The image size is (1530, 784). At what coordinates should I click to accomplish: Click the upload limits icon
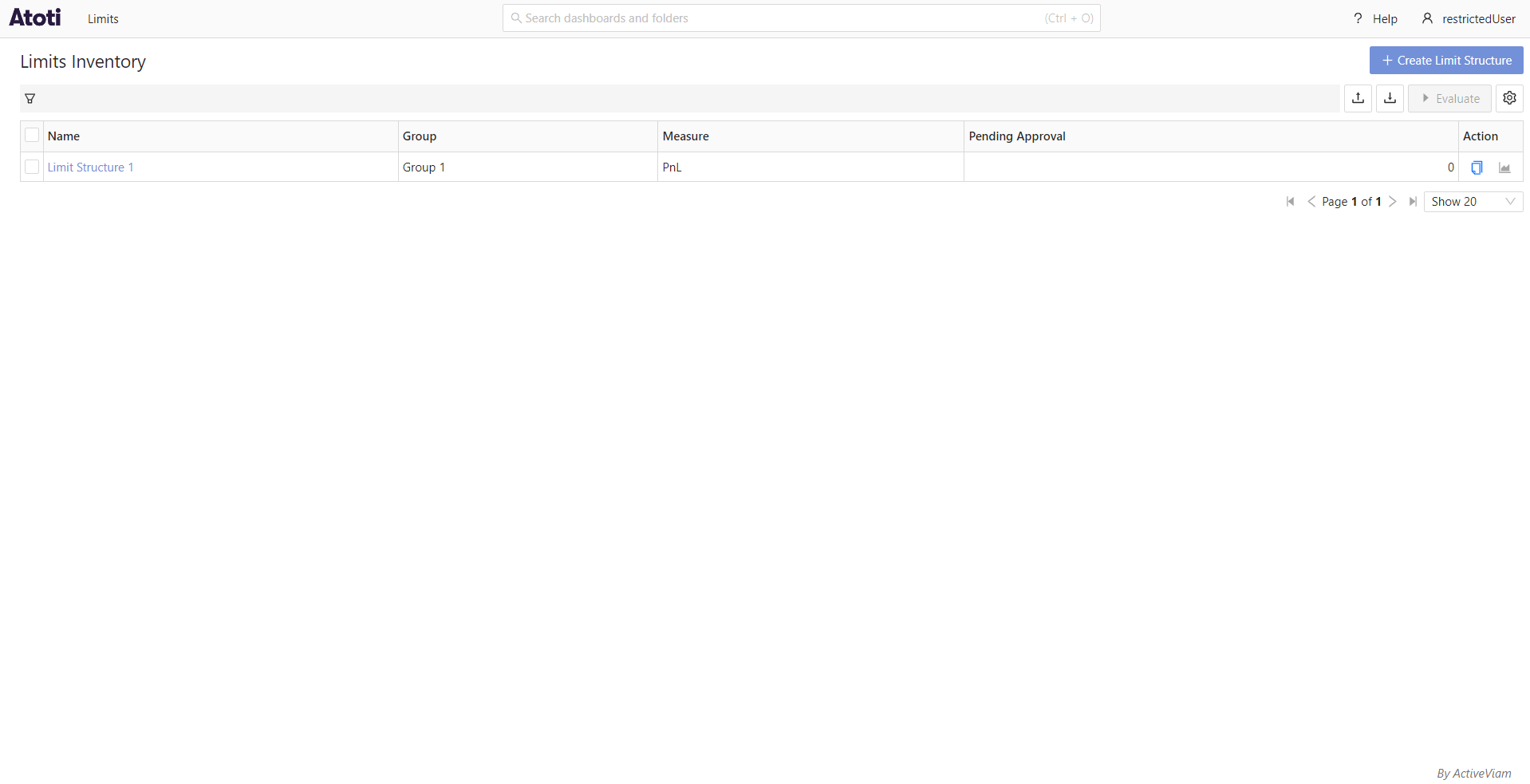pos(1357,97)
